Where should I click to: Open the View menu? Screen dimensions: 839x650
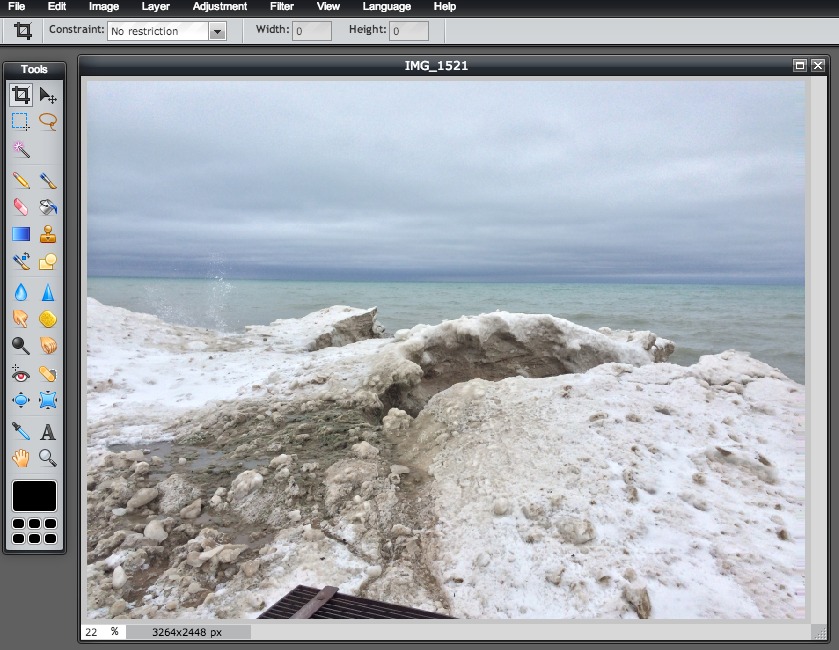click(x=327, y=6)
